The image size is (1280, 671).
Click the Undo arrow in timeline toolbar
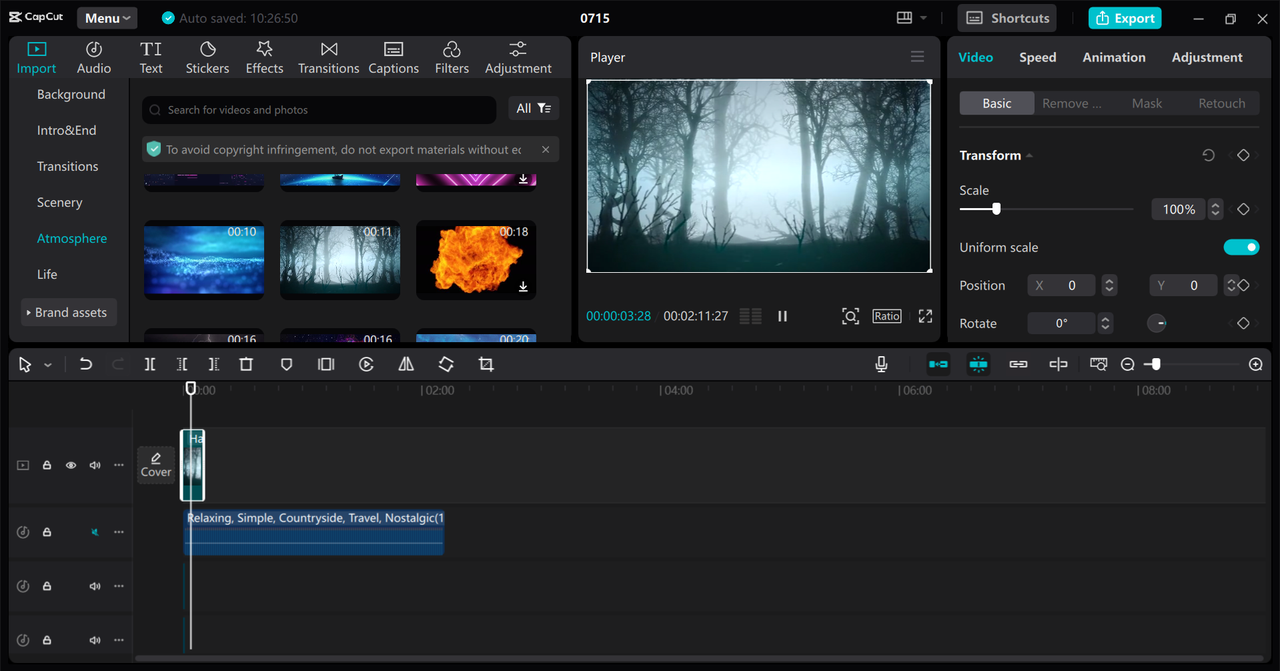[86, 365]
